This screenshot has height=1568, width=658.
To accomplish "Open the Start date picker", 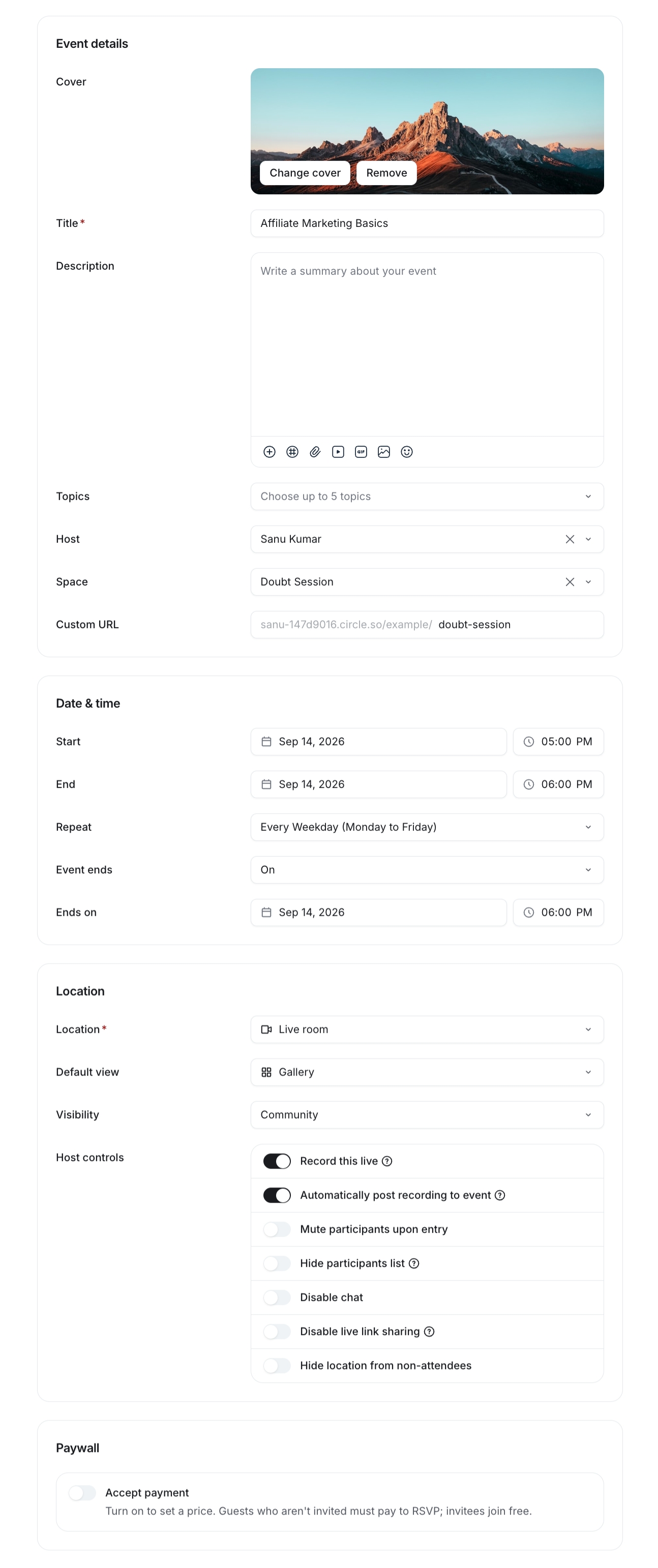I will 378,742.
